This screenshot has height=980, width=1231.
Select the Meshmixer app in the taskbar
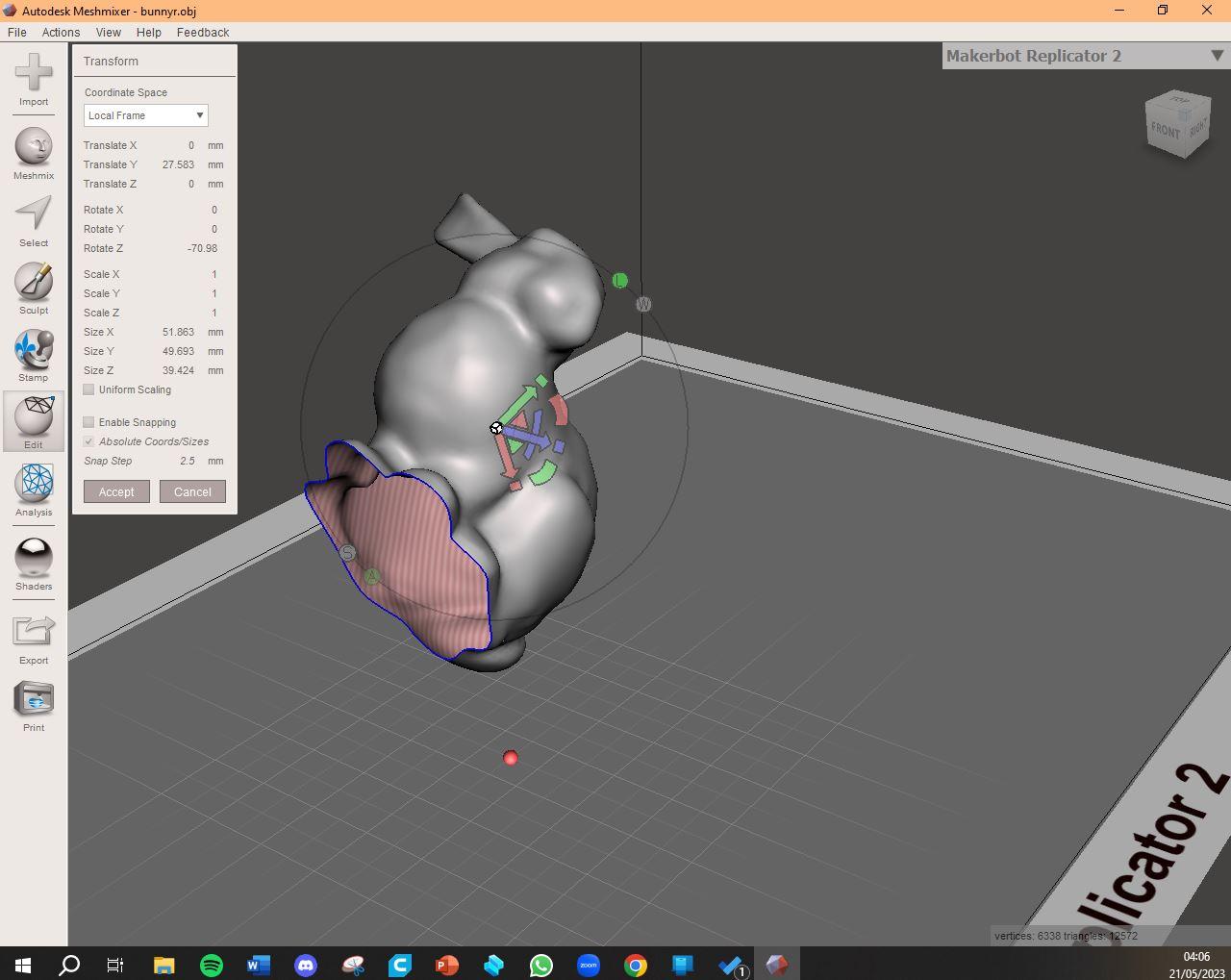pyautogui.click(x=777, y=965)
